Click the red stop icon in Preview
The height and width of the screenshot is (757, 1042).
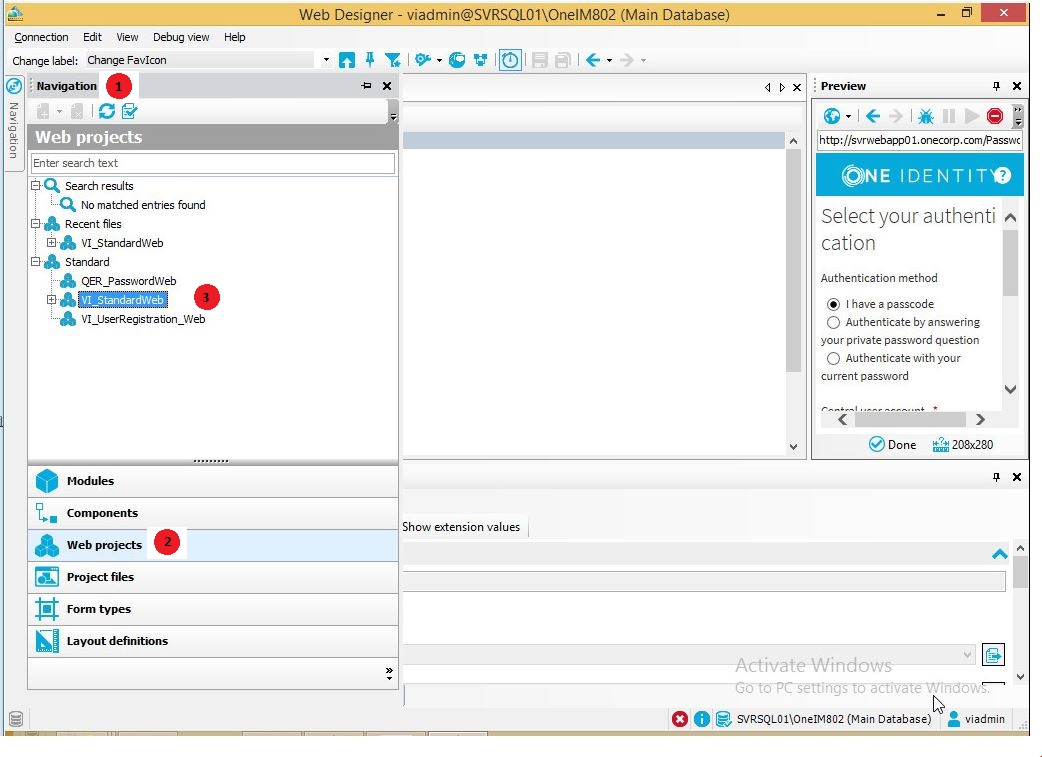click(995, 116)
